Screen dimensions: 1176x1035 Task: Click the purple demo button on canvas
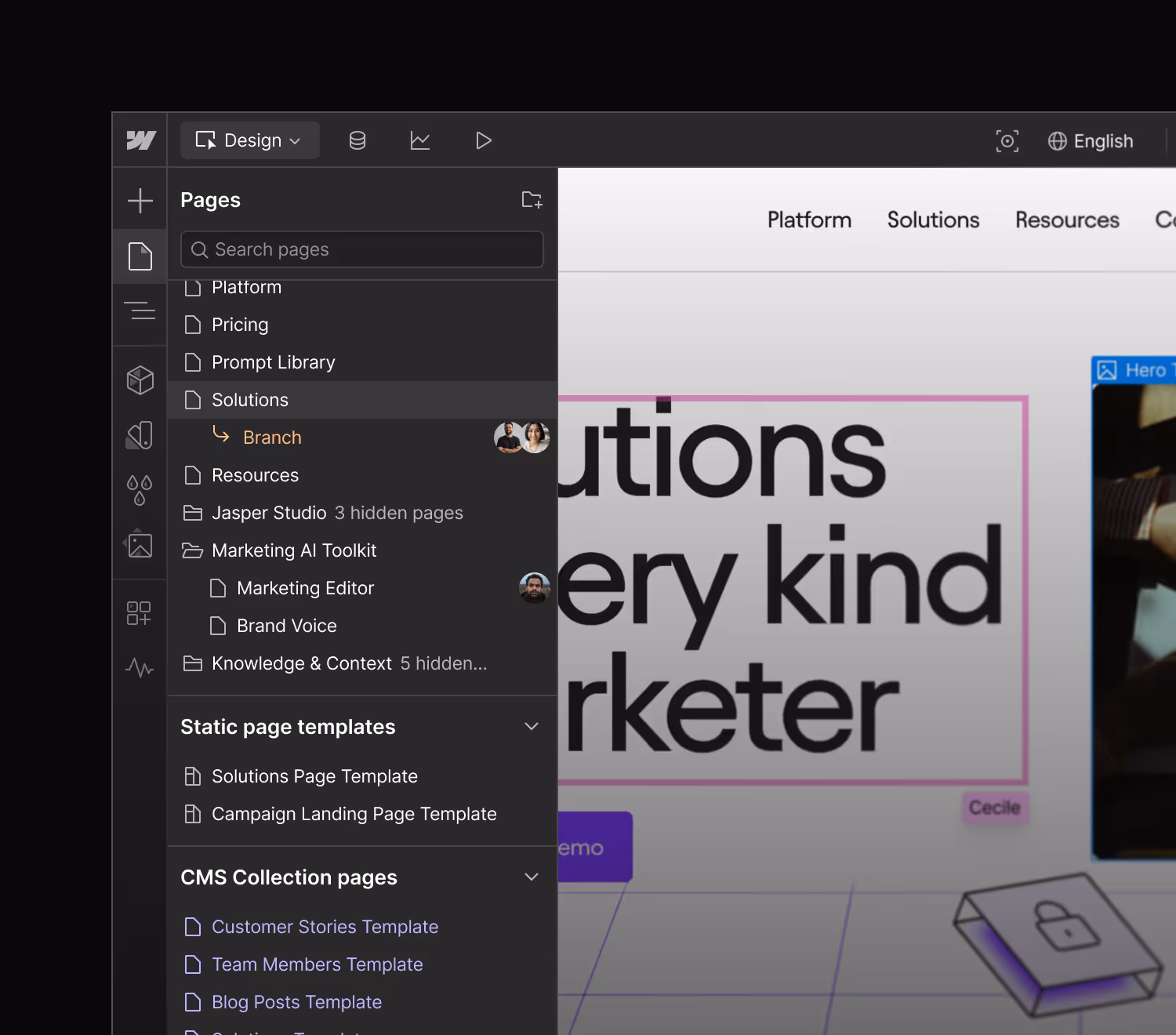tap(595, 847)
